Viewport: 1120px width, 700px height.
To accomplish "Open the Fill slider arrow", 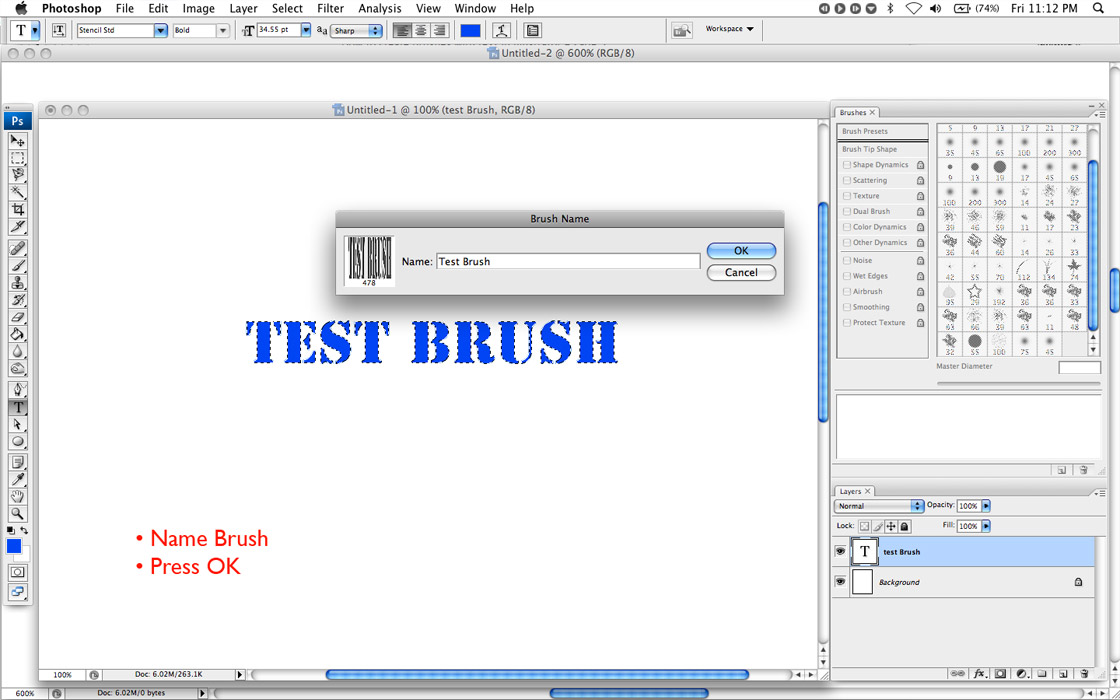I will point(986,526).
